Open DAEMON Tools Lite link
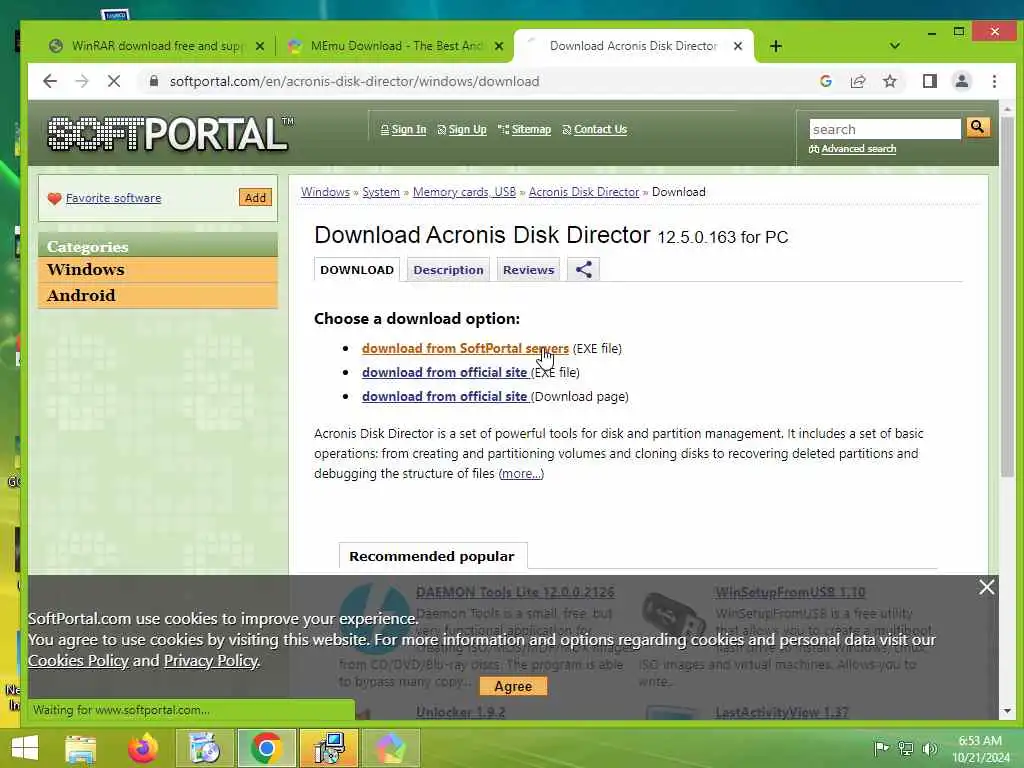The height and width of the screenshot is (768, 1024). [515, 592]
